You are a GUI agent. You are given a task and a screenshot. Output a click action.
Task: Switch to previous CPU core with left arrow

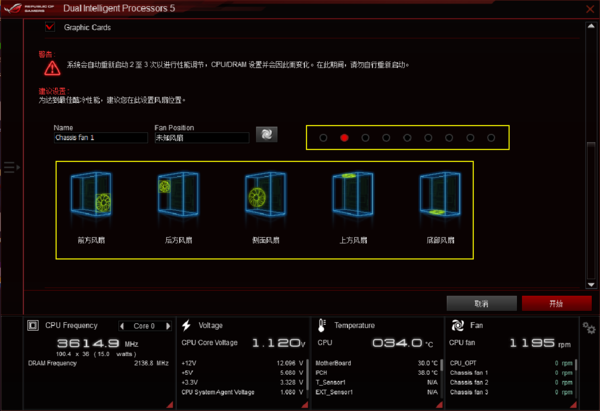coord(122,326)
